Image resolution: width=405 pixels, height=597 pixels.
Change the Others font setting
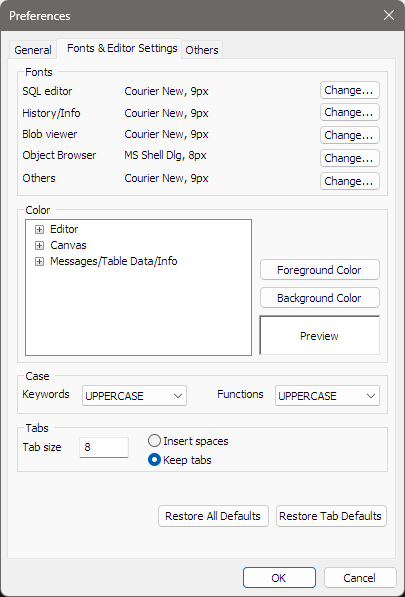point(349,181)
